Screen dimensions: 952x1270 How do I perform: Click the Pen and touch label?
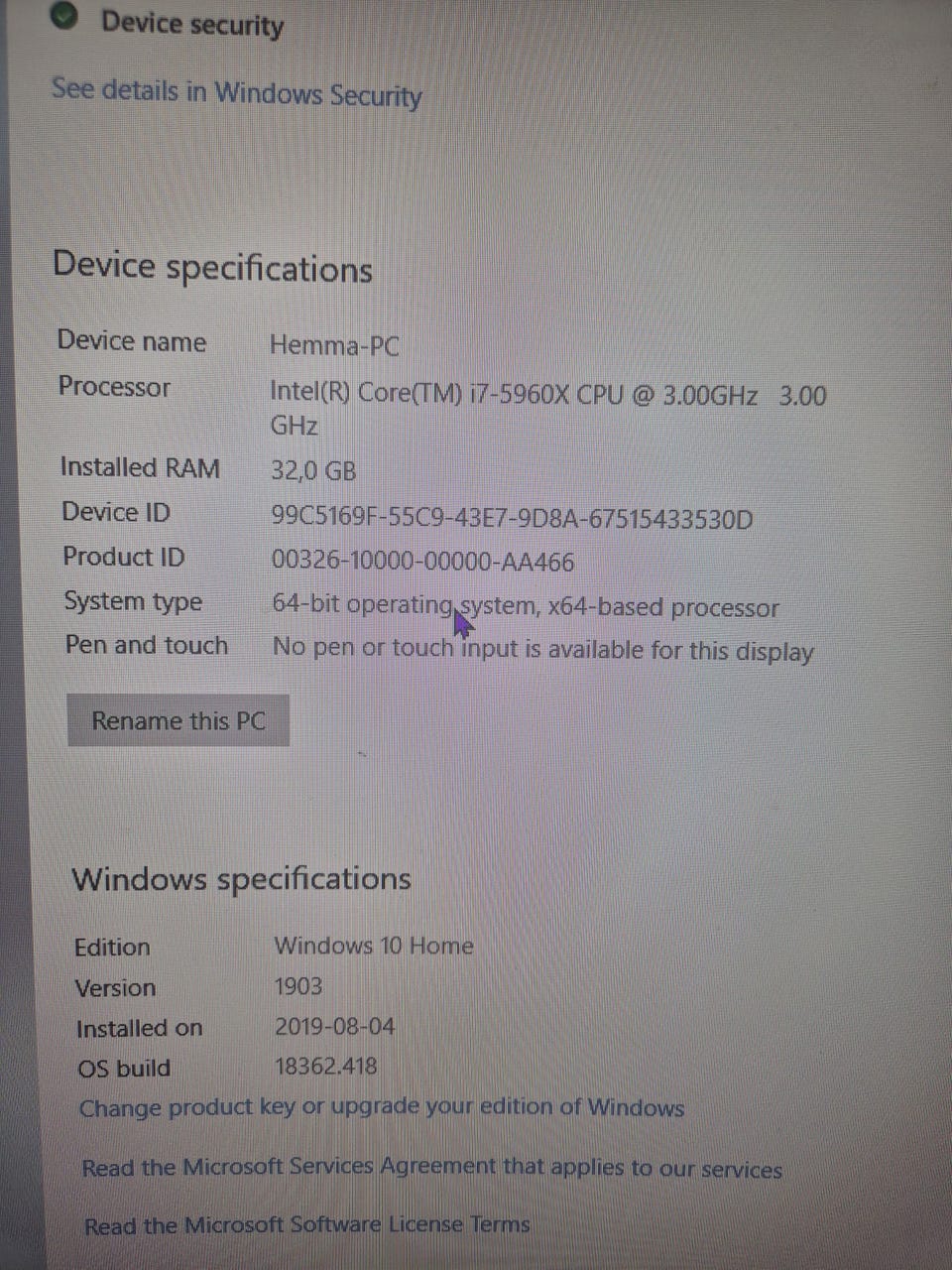pyautogui.click(x=147, y=645)
